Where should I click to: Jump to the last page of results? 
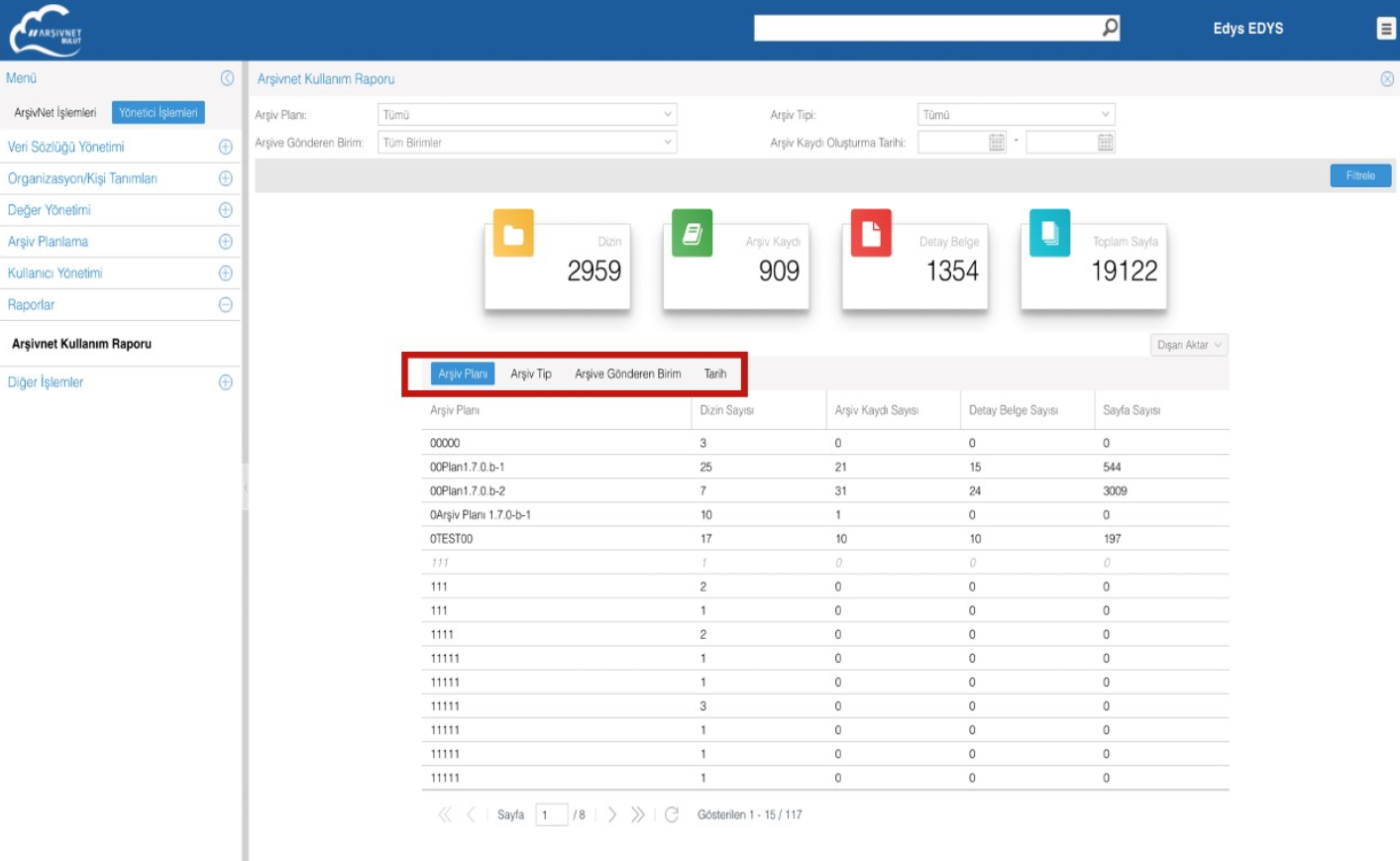637,814
